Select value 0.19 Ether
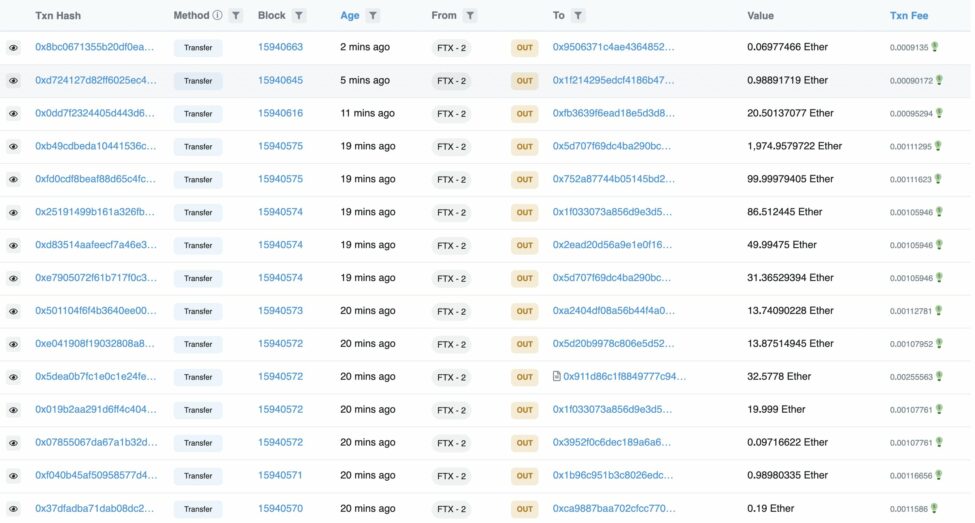The height and width of the screenshot is (523, 975). point(770,508)
